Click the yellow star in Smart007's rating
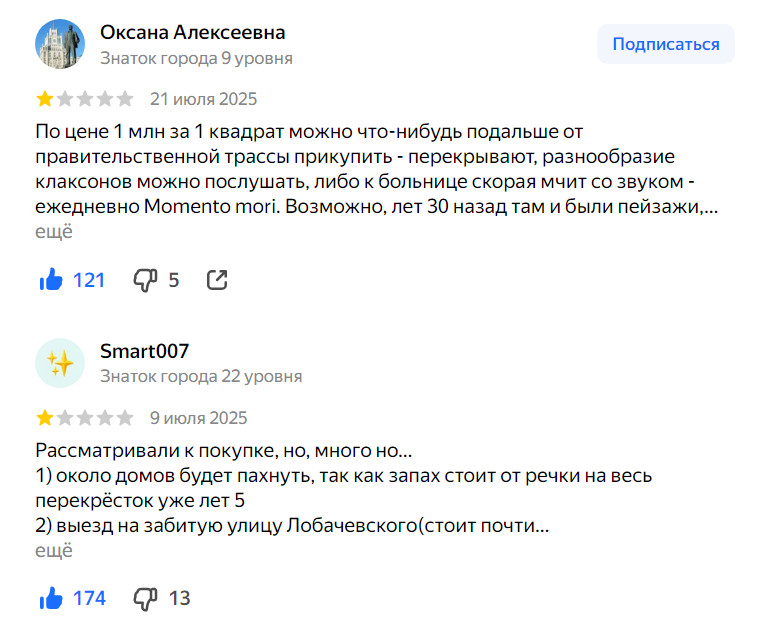 pyautogui.click(x=45, y=418)
